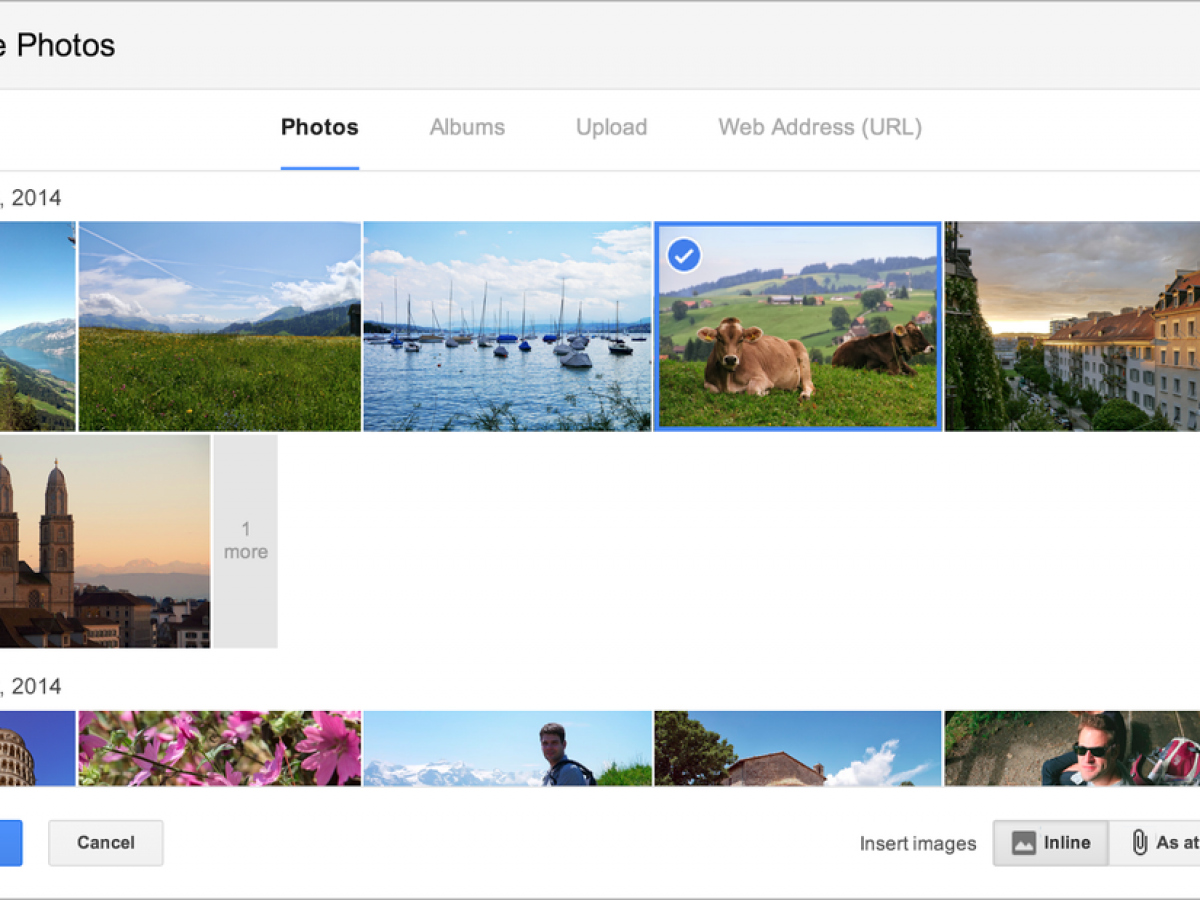Screen dimensions: 1200x900
Task: Click the paperclip attachment icon
Action: pos(1139,843)
